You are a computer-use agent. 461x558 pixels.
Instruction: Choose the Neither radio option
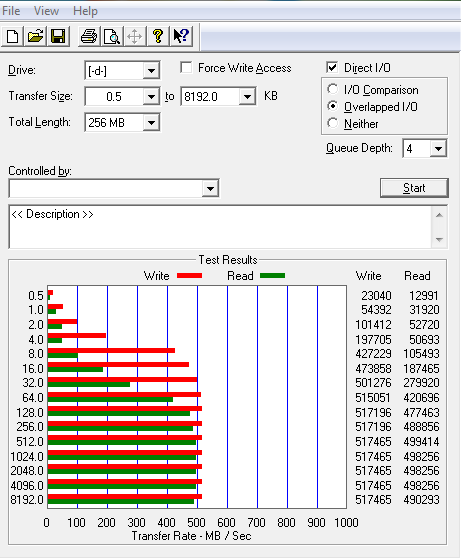click(x=332, y=123)
